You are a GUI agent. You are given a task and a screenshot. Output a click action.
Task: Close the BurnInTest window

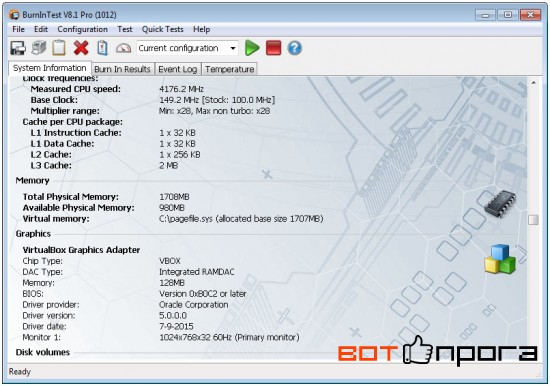530,15
